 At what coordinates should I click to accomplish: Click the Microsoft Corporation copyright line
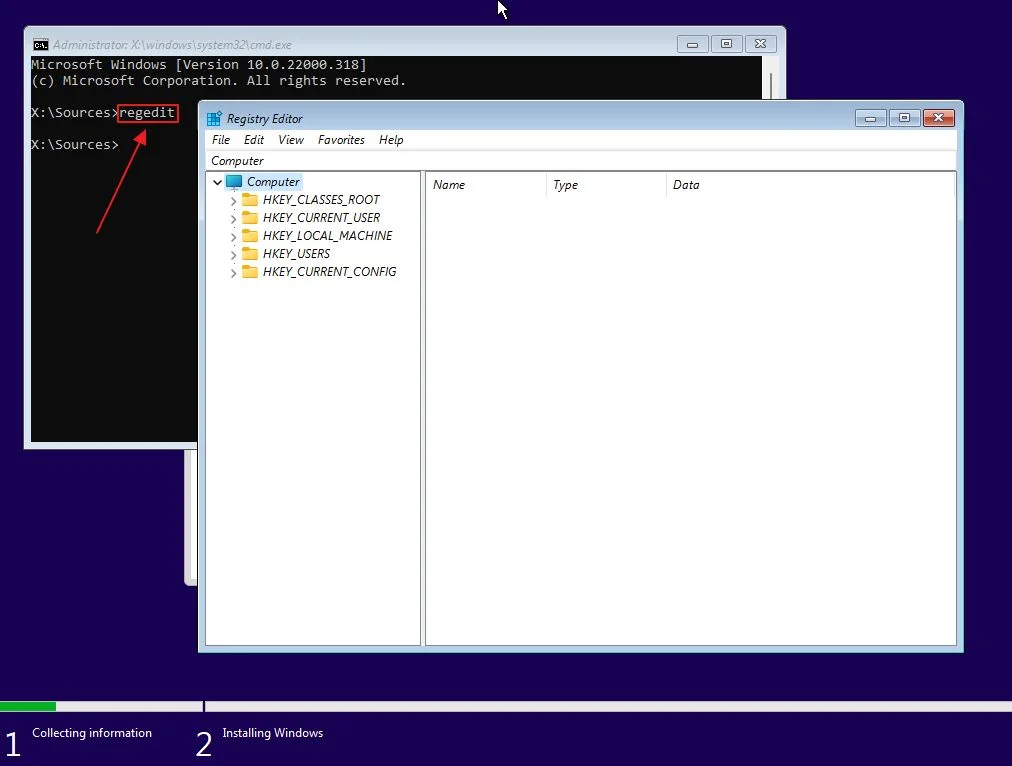(219, 81)
